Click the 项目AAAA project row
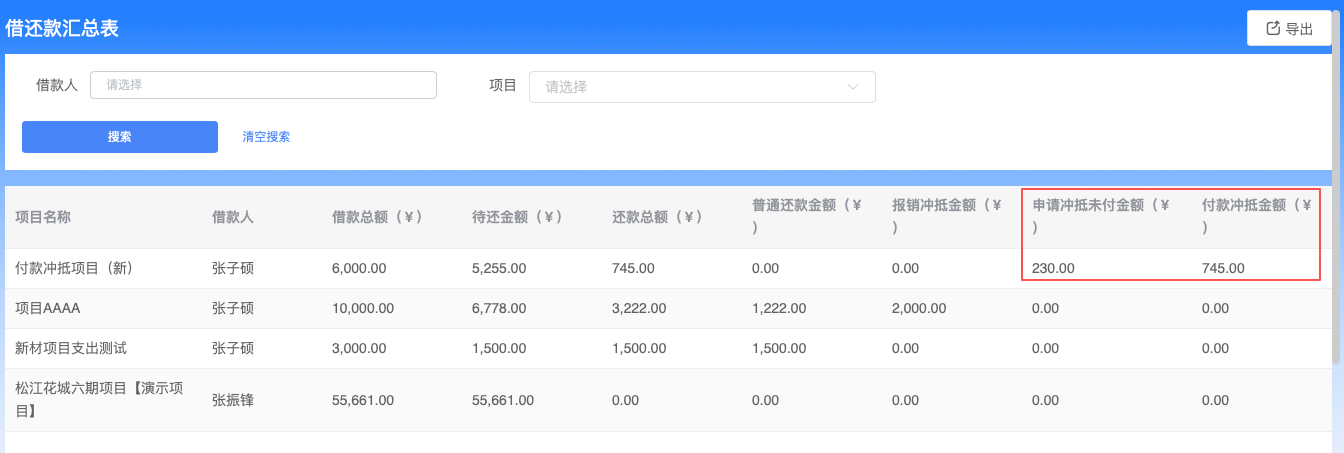The width and height of the screenshot is (1344, 453). click(48, 308)
